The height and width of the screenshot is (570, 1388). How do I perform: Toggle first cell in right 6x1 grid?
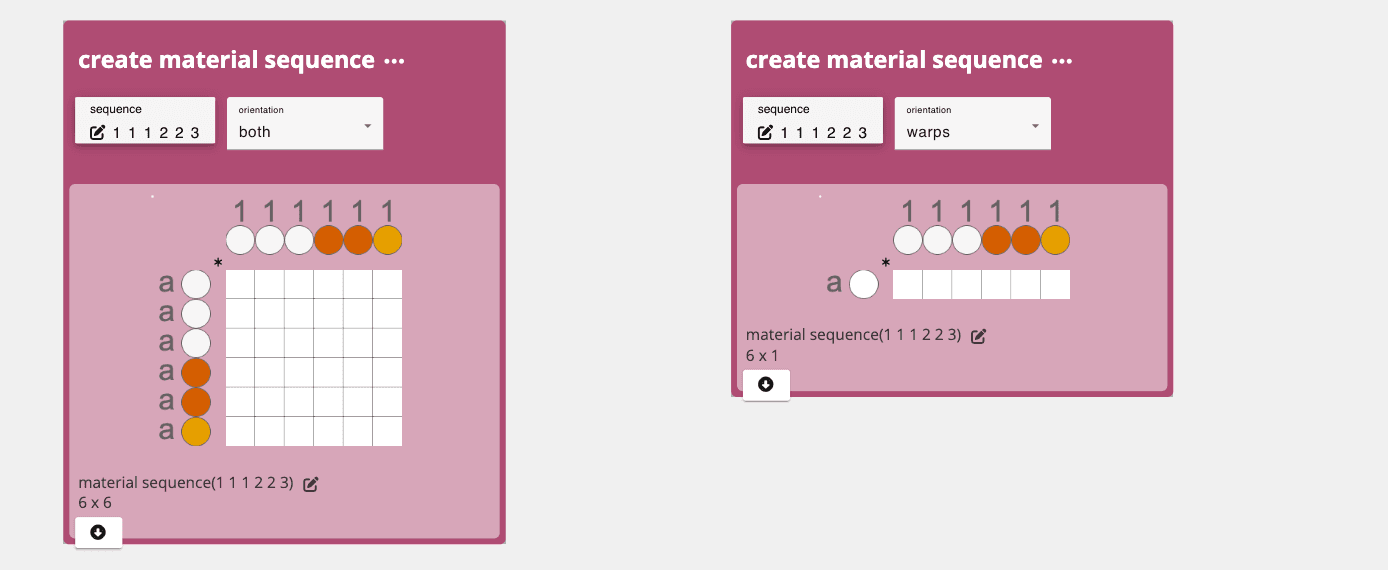[907, 284]
